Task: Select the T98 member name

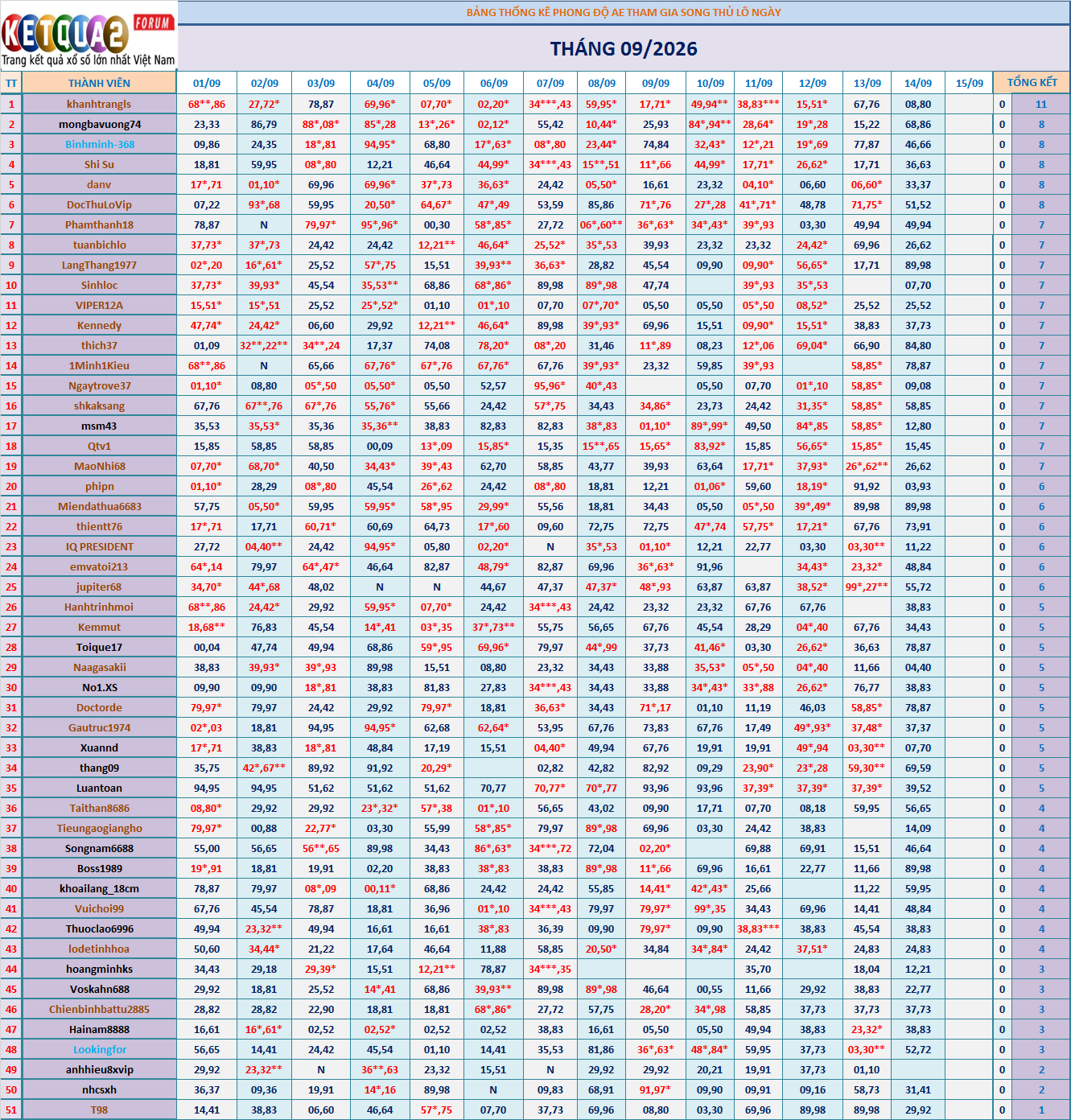Action: coord(99,1110)
